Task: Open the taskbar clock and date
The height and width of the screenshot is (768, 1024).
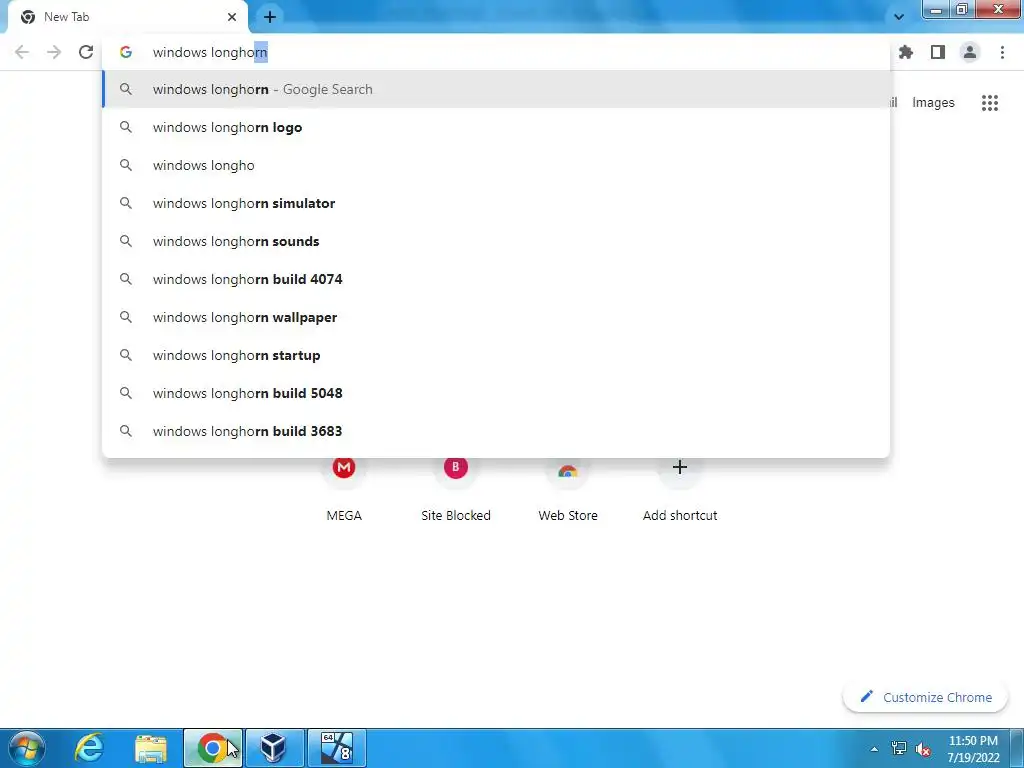Action: 973,749
